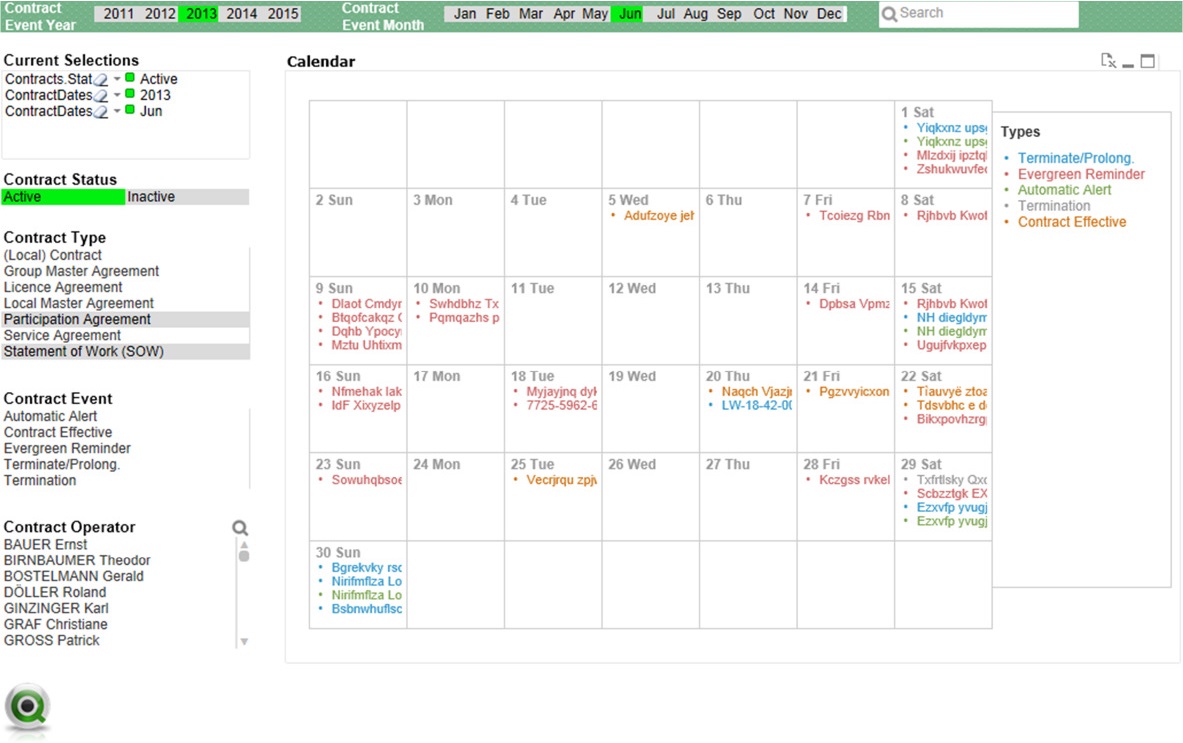Click the Calendar export icon

pos(1108,61)
